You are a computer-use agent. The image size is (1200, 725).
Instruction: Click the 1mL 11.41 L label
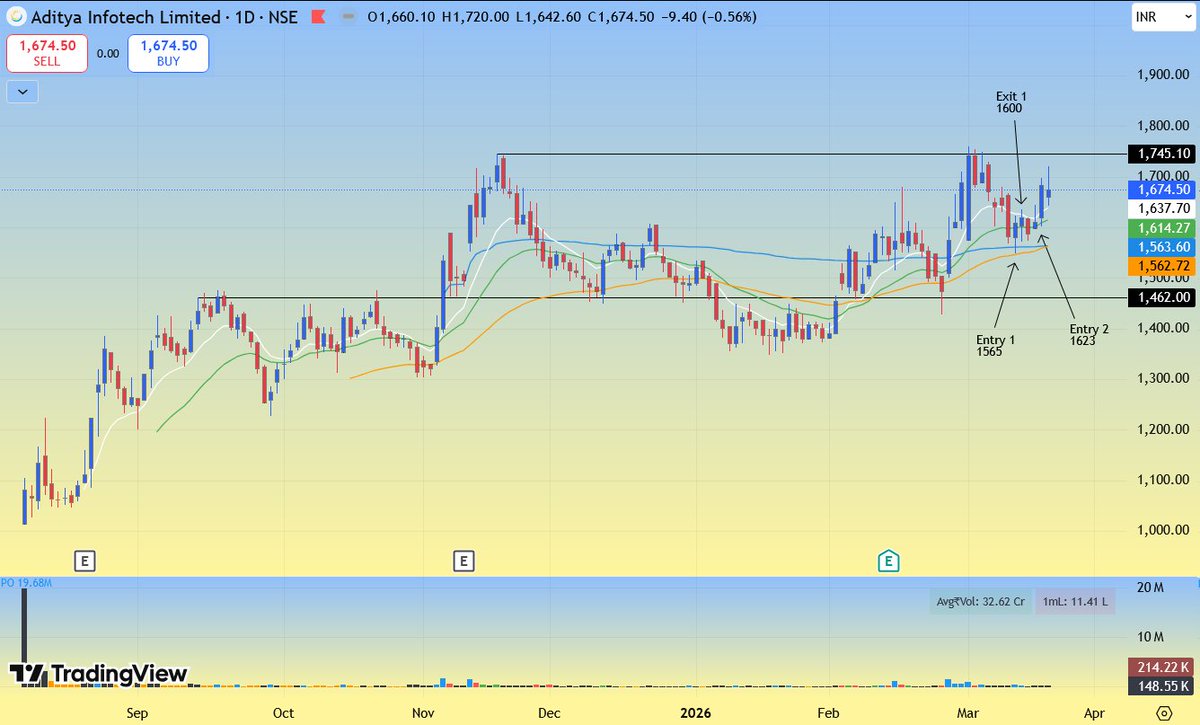coord(1073,602)
